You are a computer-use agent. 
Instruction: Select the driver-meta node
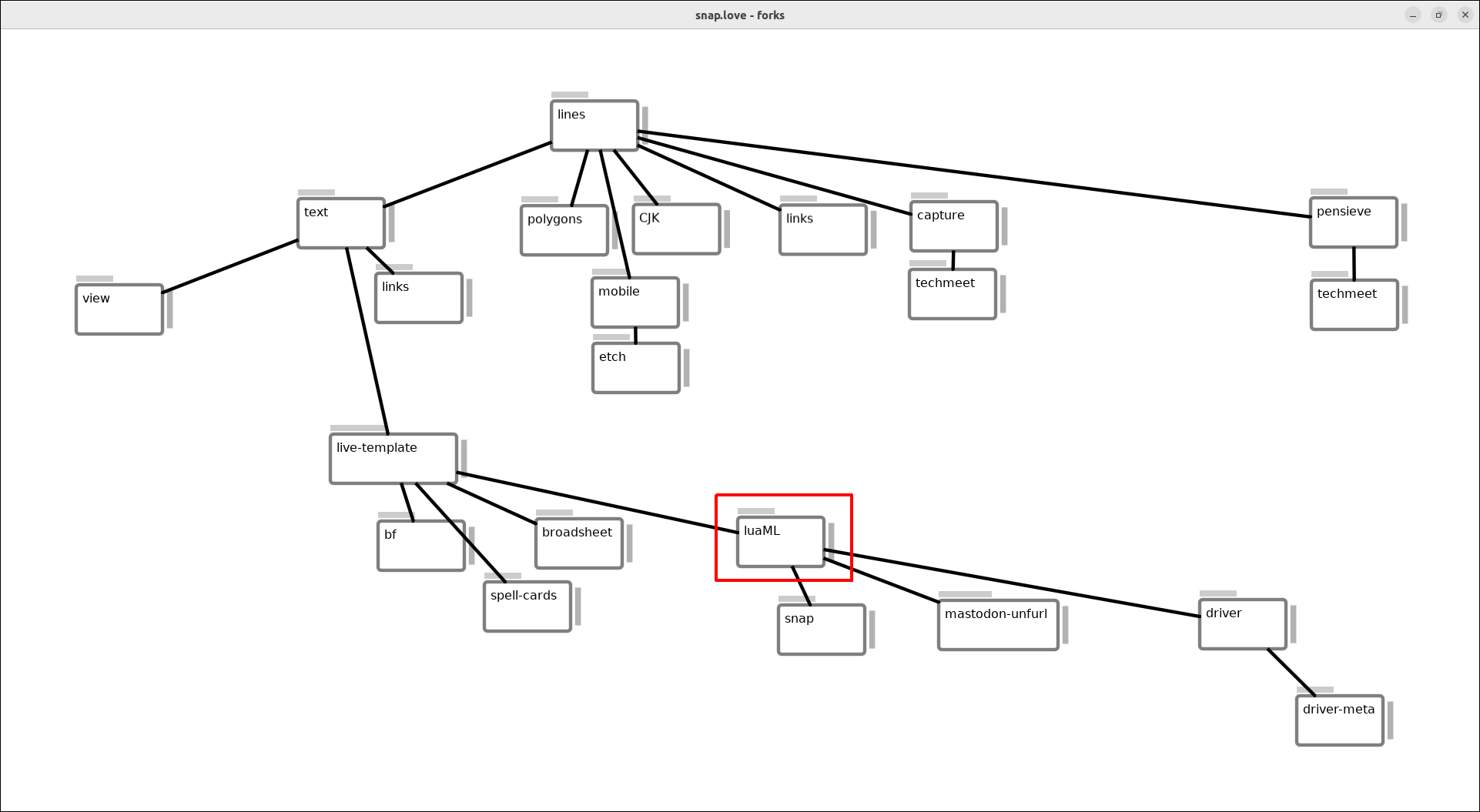1340,720
